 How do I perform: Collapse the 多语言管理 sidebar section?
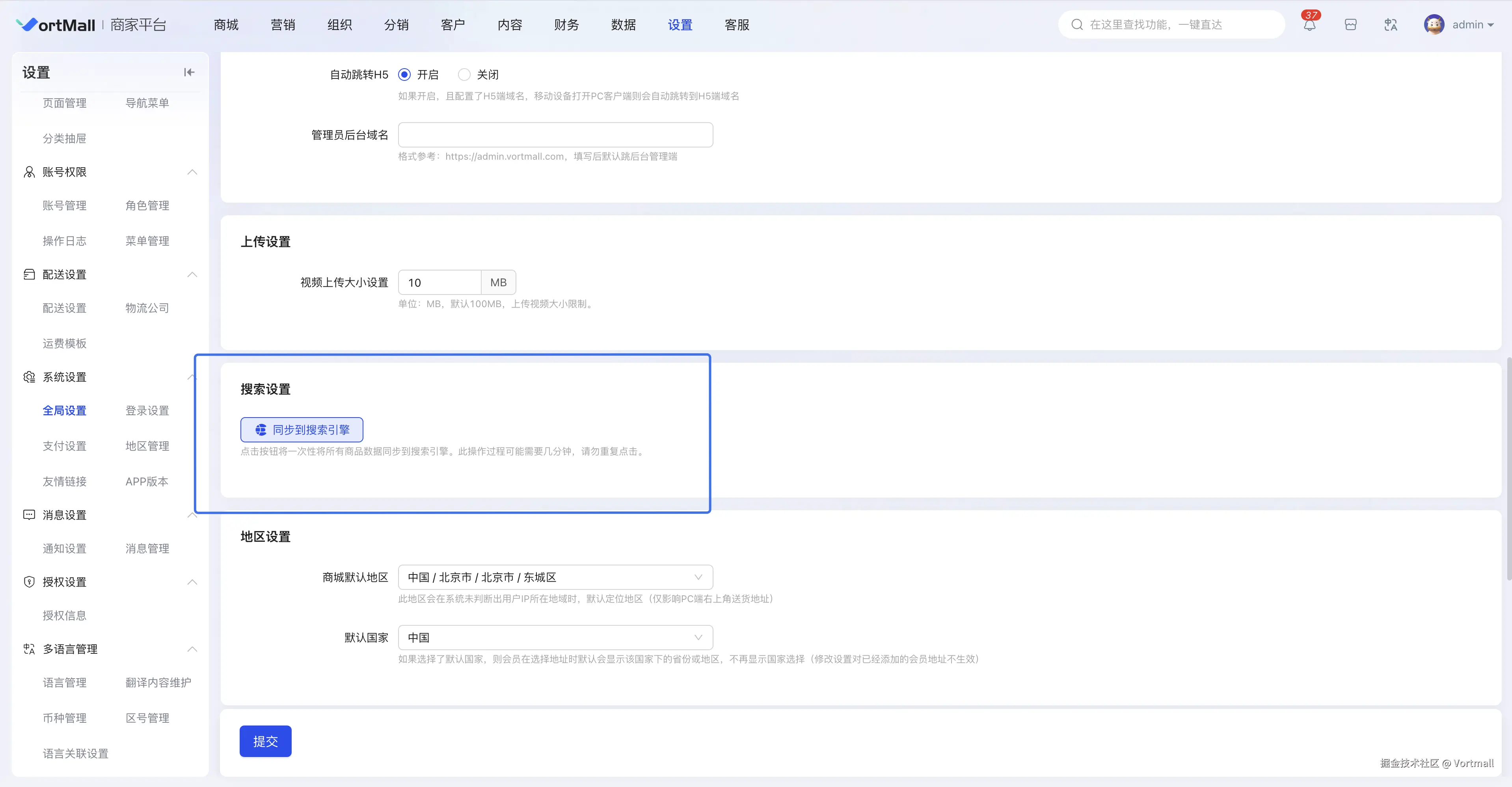tap(192, 649)
